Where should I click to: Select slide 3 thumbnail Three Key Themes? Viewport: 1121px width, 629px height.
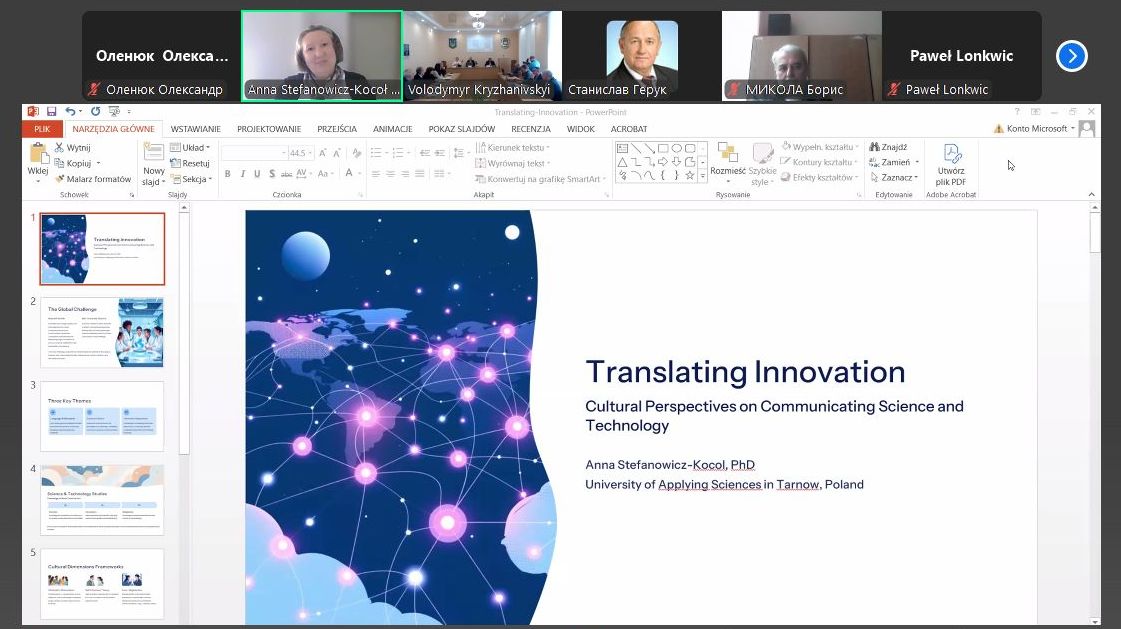click(102, 416)
